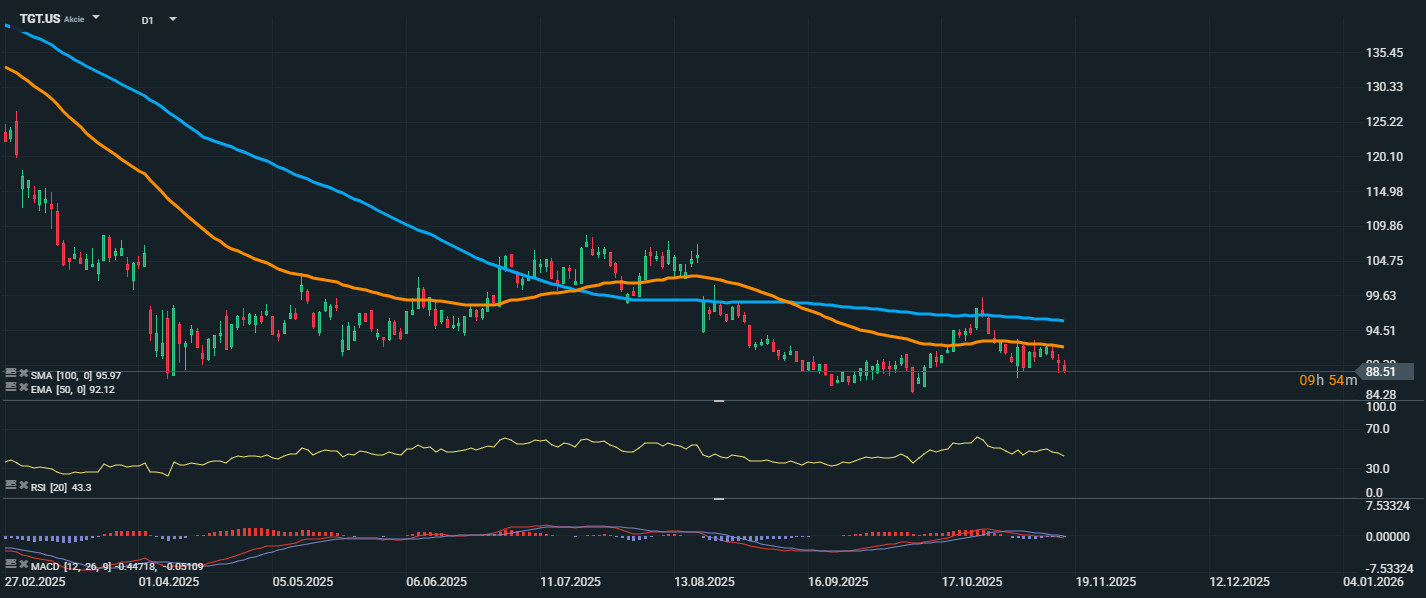Open settings icon for SMA indicator

[x=10, y=374]
